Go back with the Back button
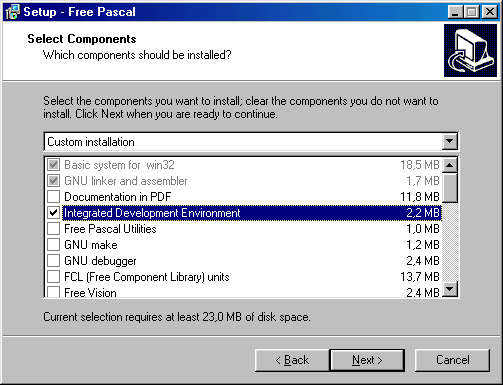Screen dimensions: 503x385 point(292,360)
